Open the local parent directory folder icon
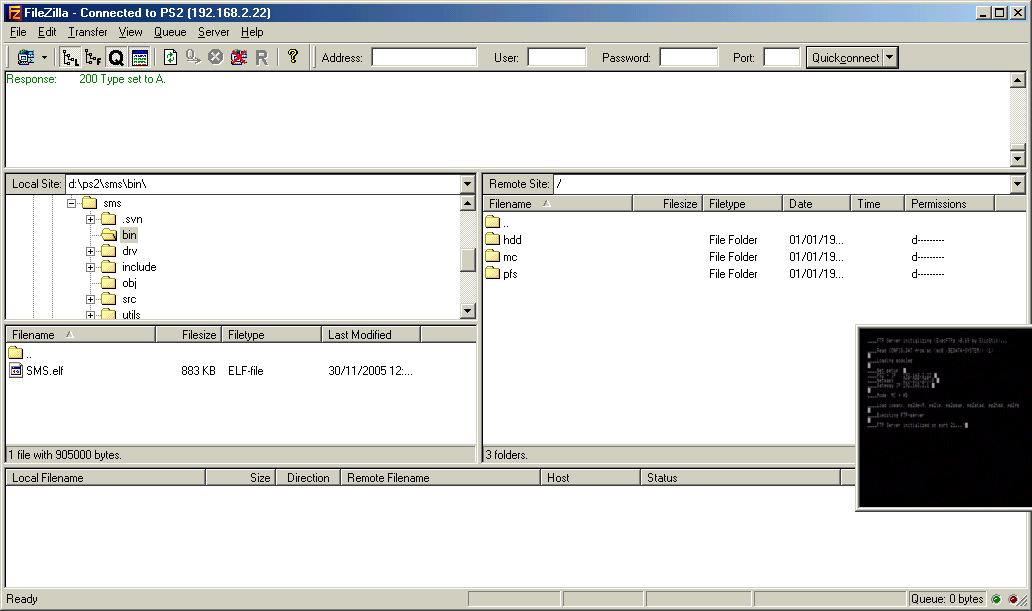The width and height of the screenshot is (1032, 611). point(16,354)
